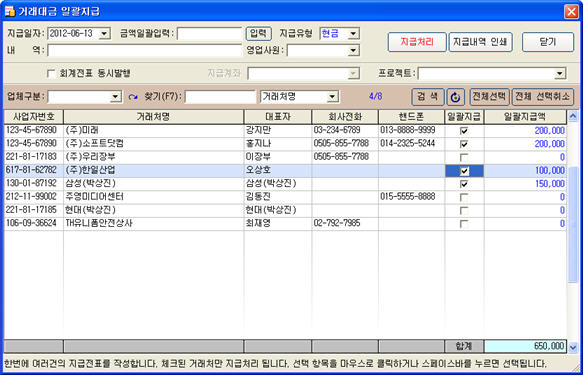Click the 100,000 payment amount cell
583x375 pixels.
click(x=525, y=170)
